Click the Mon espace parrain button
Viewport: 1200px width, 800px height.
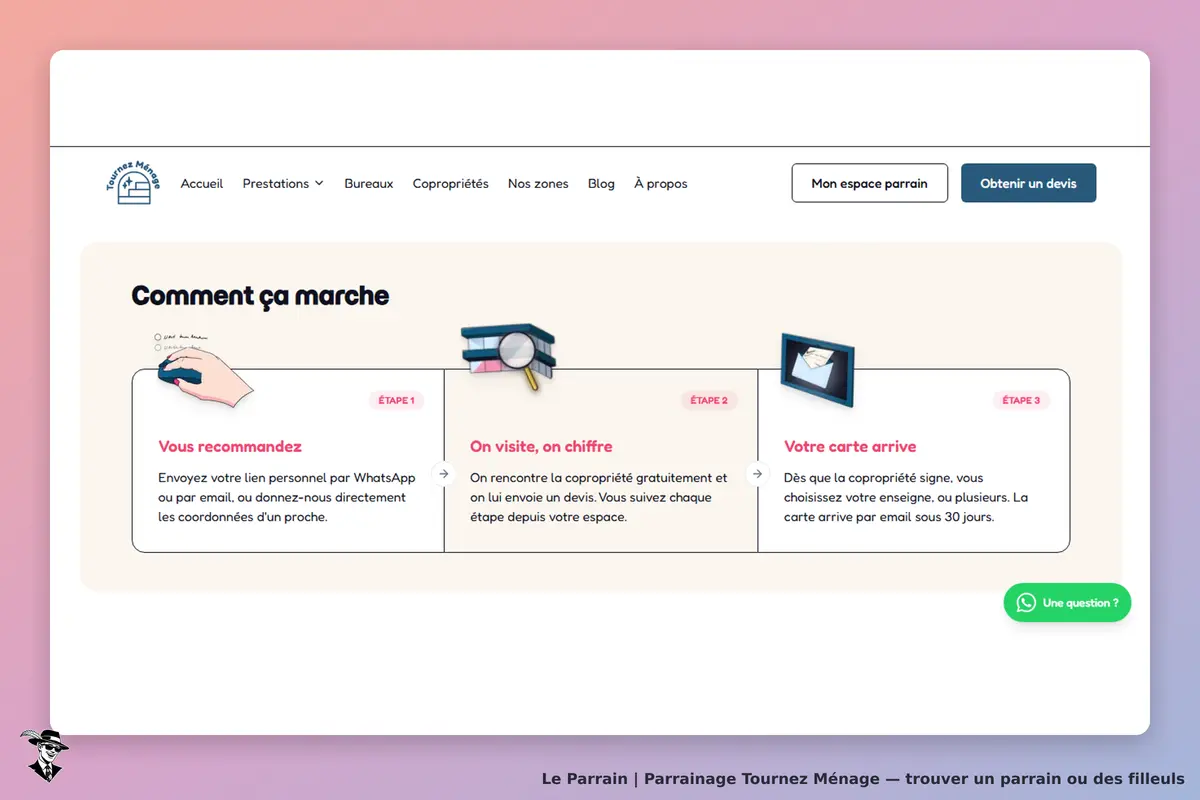[x=870, y=183]
